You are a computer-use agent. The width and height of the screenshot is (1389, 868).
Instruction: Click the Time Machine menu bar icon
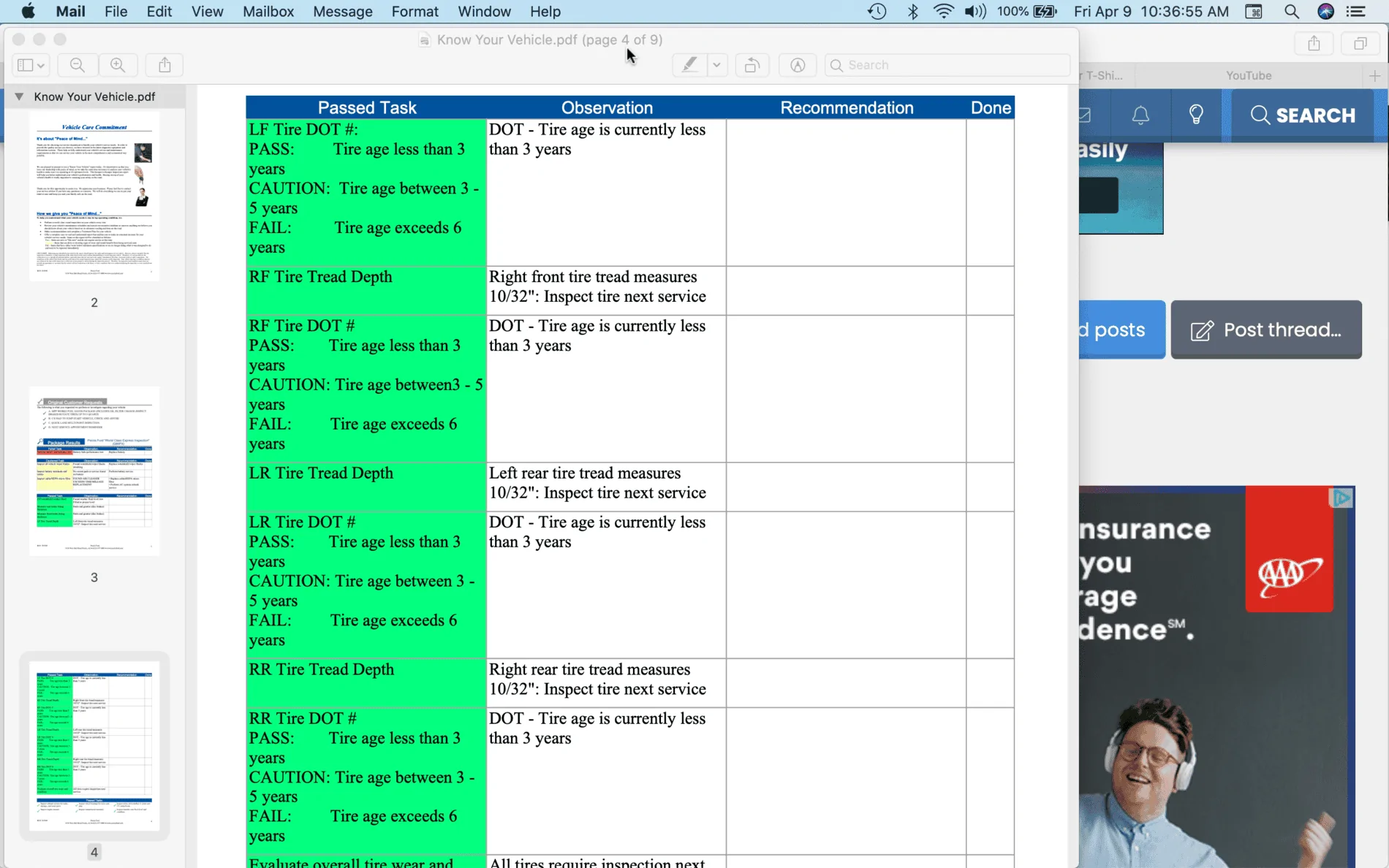coord(877,12)
